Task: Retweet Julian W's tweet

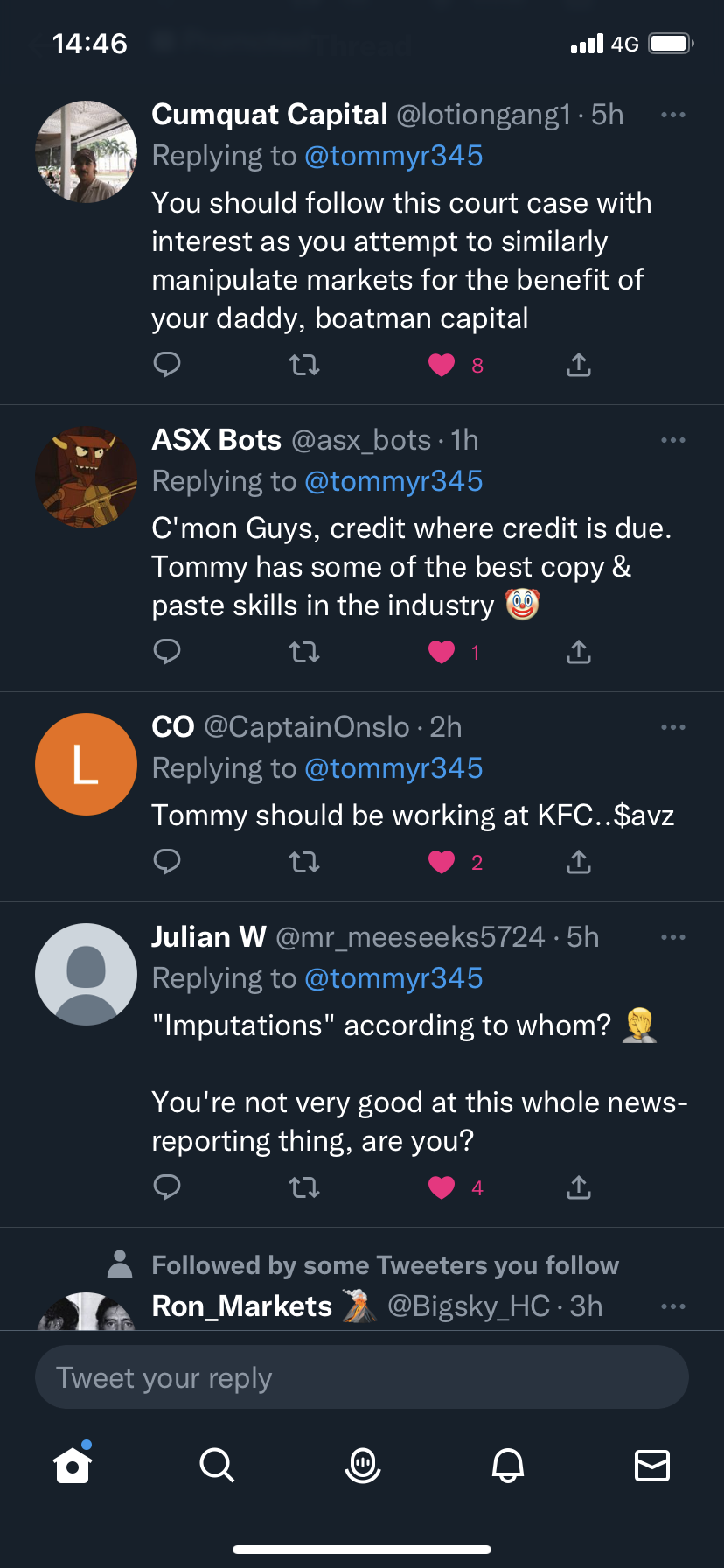Action: tap(304, 1187)
